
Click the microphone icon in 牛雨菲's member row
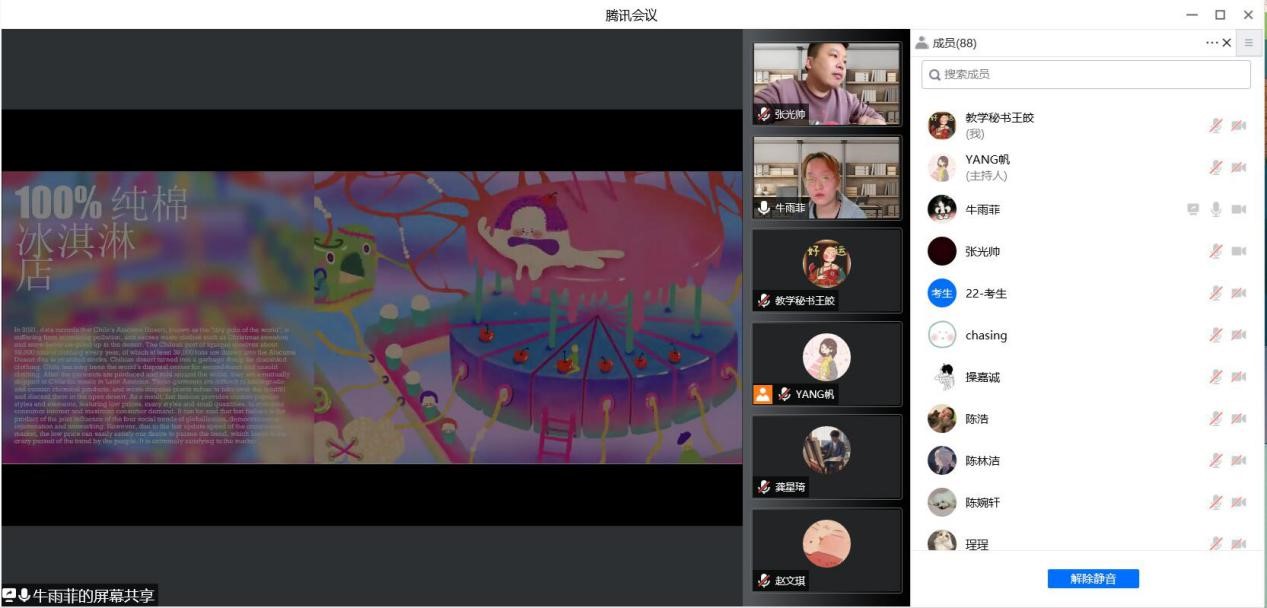pyautogui.click(x=1216, y=210)
